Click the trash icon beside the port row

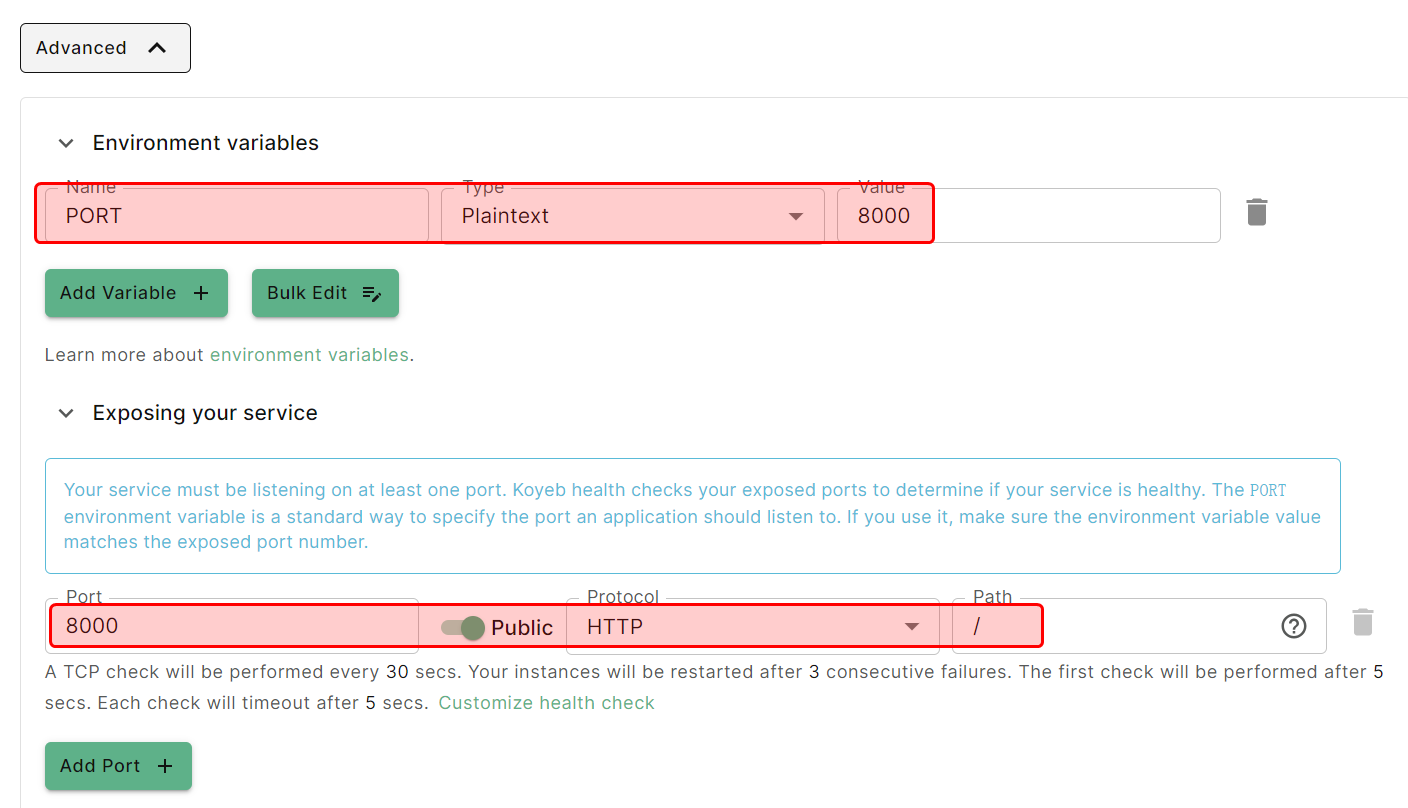coord(1362,623)
